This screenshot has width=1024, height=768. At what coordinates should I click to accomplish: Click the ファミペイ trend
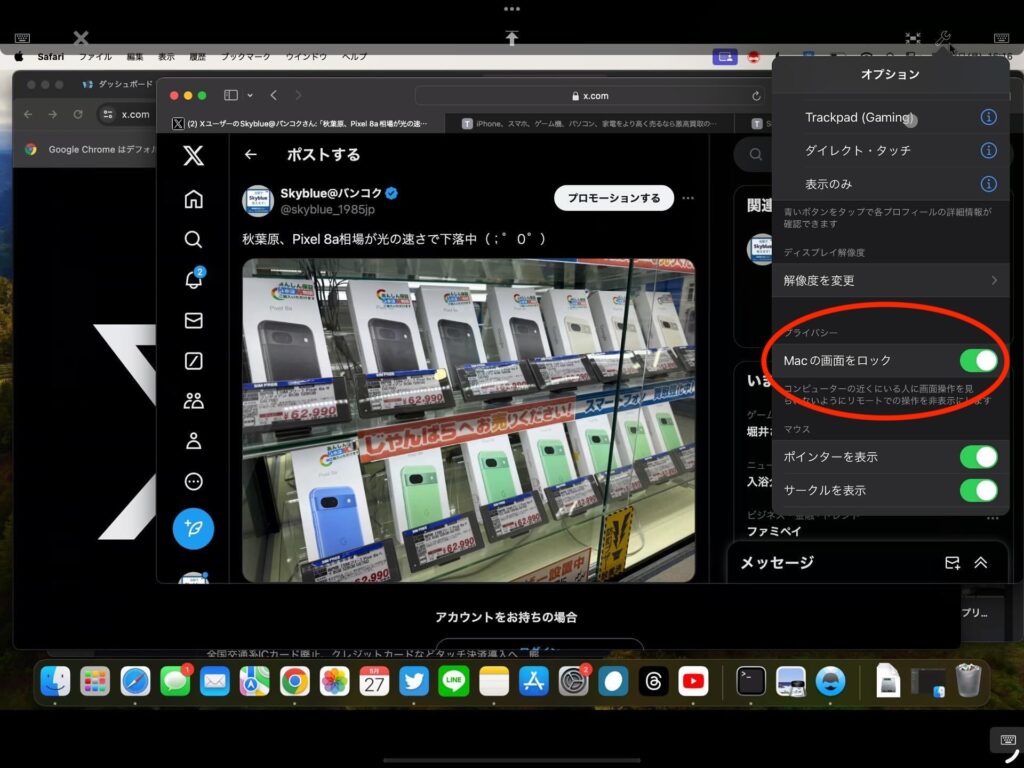click(x=774, y=532)
